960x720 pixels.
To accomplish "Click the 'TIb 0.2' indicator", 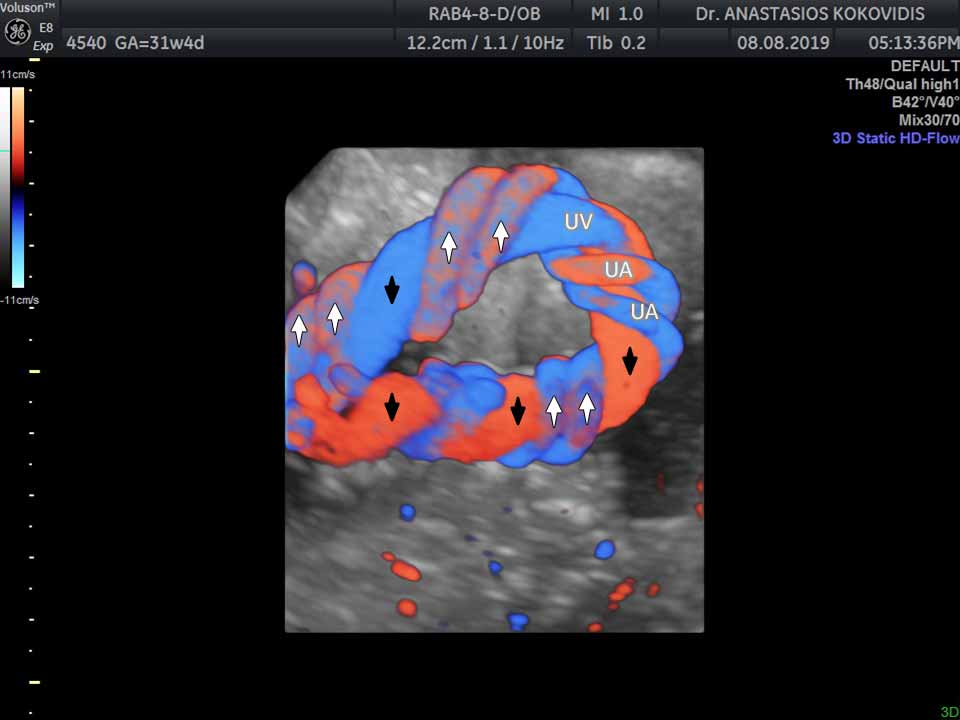I will click(x=616, y=43).
